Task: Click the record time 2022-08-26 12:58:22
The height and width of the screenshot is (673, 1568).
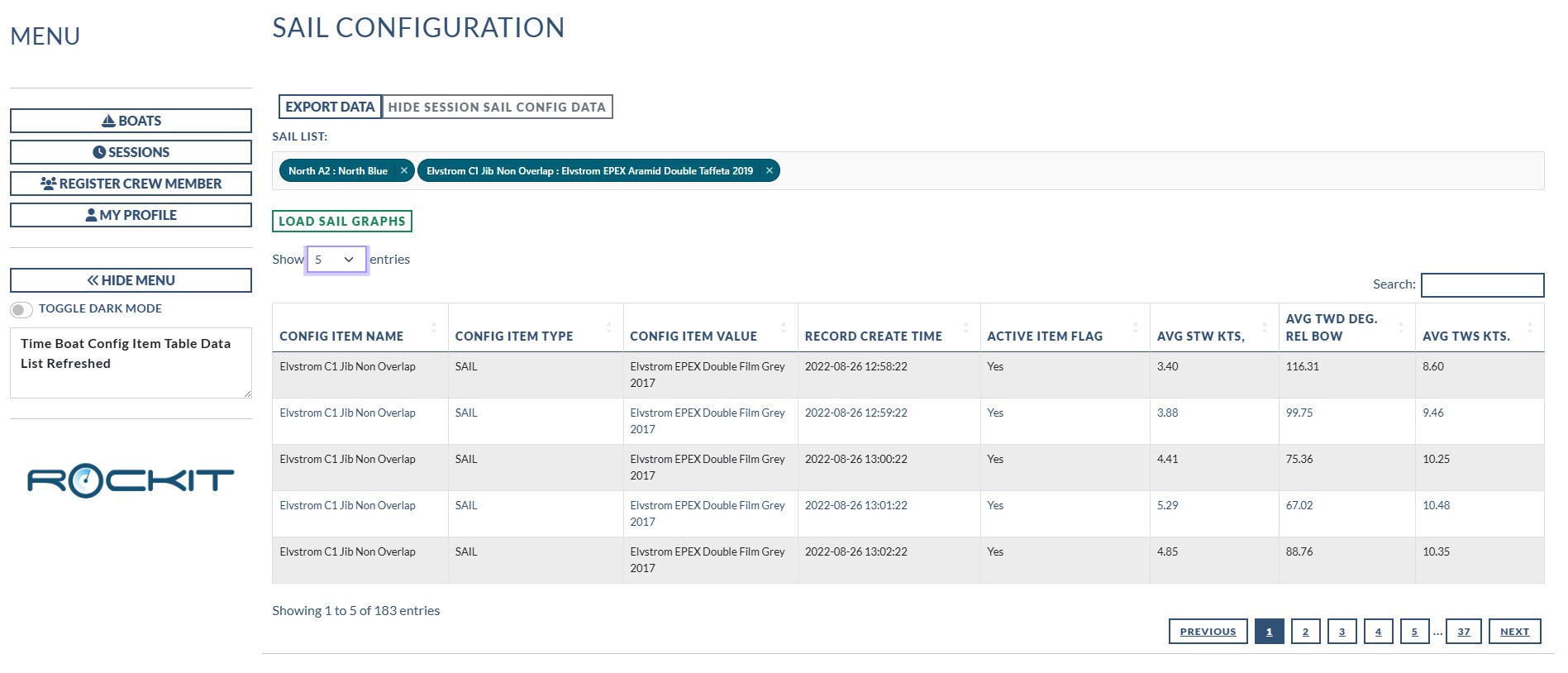Action: [x=855, y=366]
